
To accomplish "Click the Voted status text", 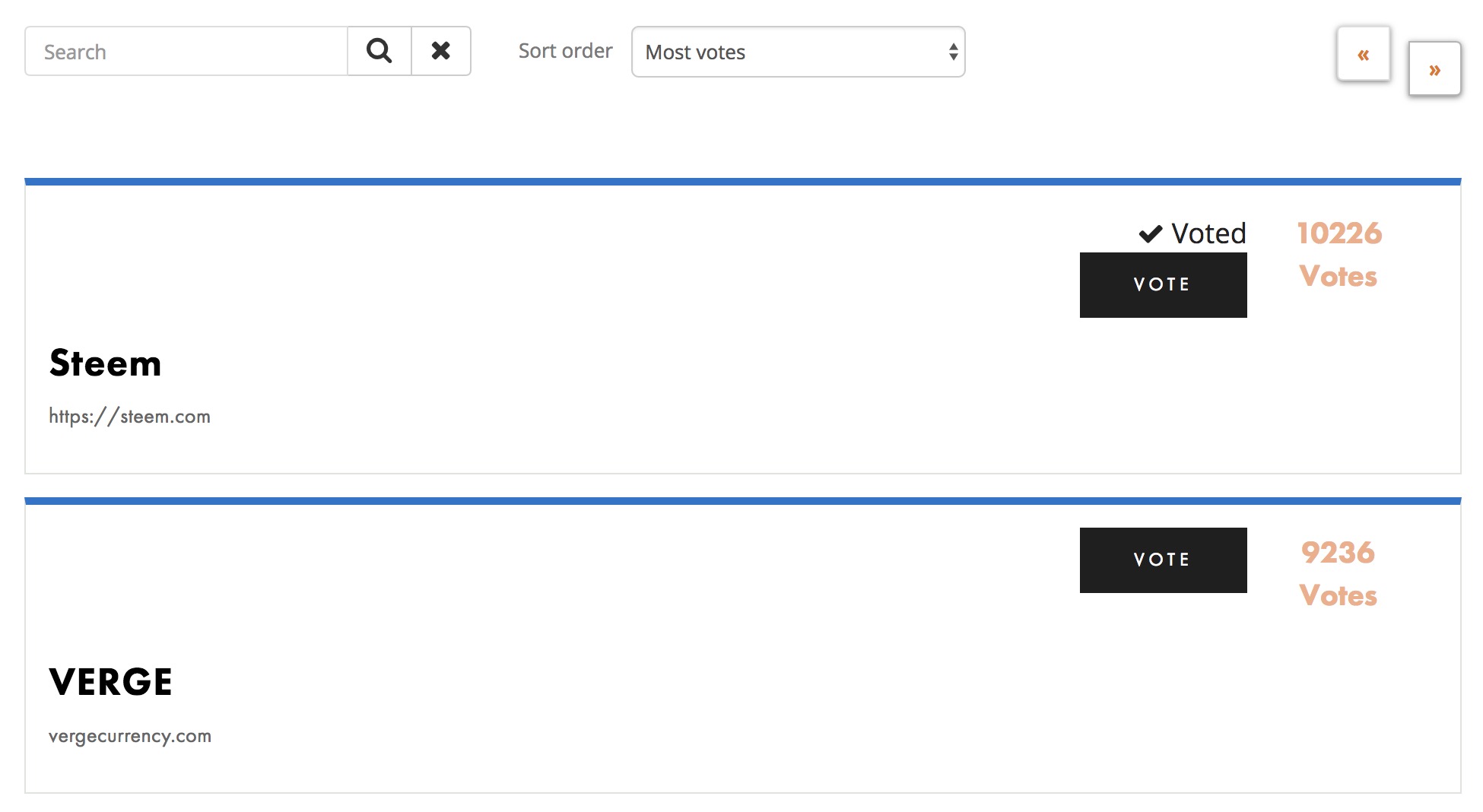I will tap(1208, 233).
